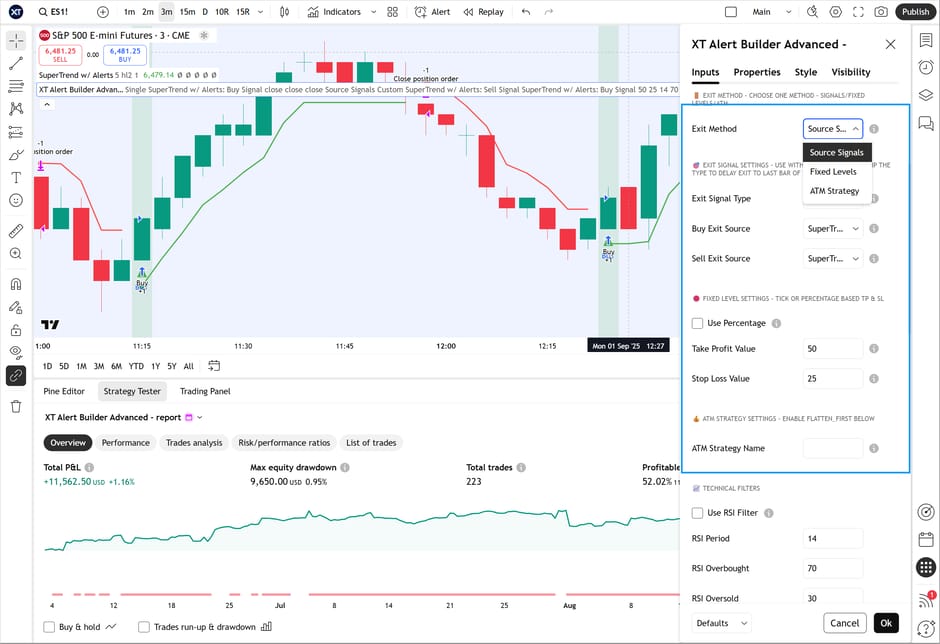
Task: Select the brush drawing tool
Action: coord(16,155)
